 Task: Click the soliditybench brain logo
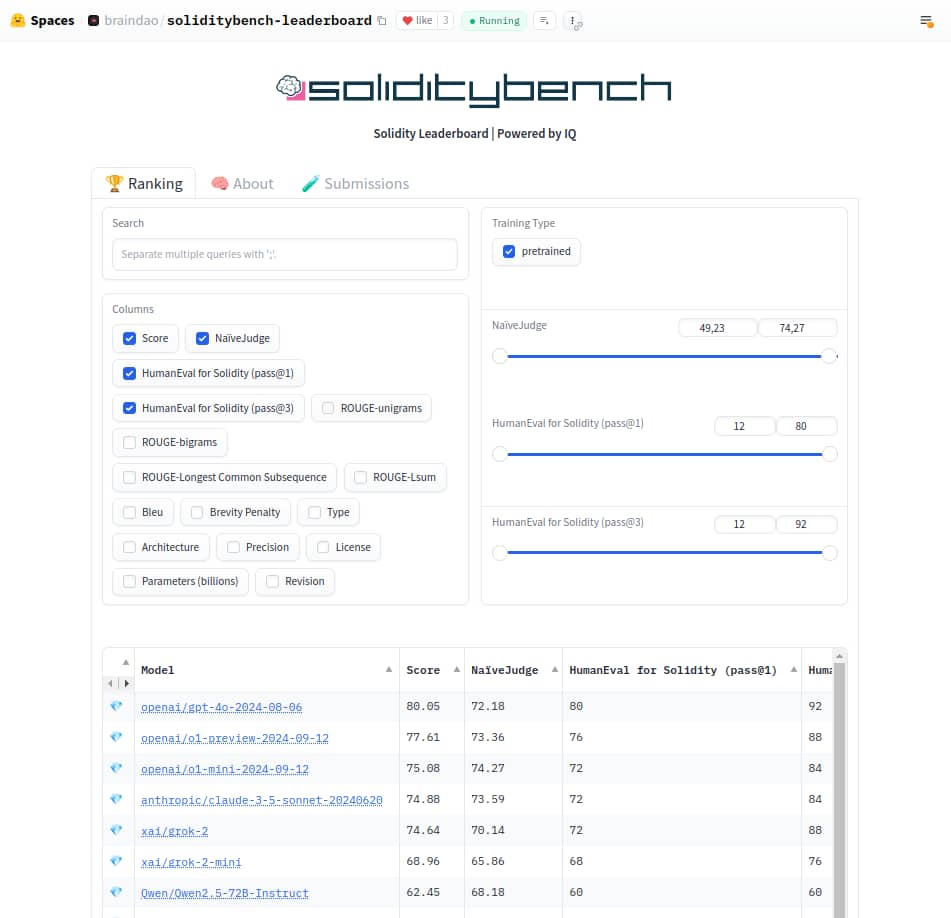290,87
